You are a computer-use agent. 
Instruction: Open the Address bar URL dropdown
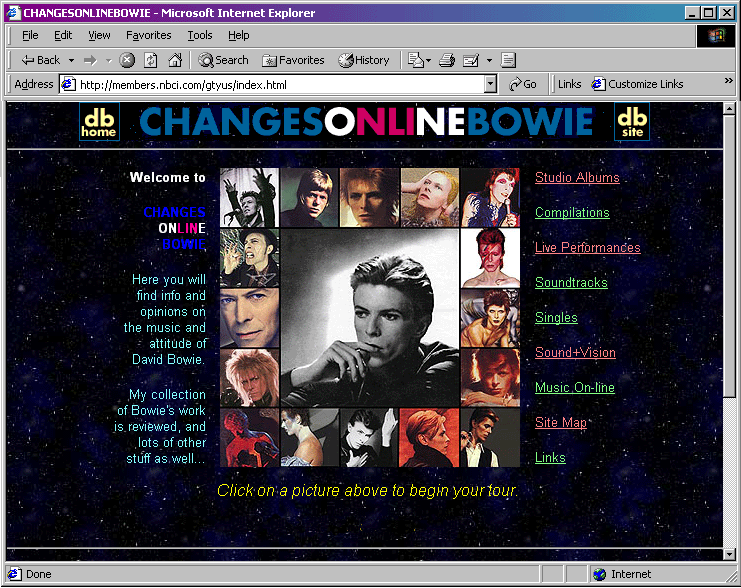[490, 85]
